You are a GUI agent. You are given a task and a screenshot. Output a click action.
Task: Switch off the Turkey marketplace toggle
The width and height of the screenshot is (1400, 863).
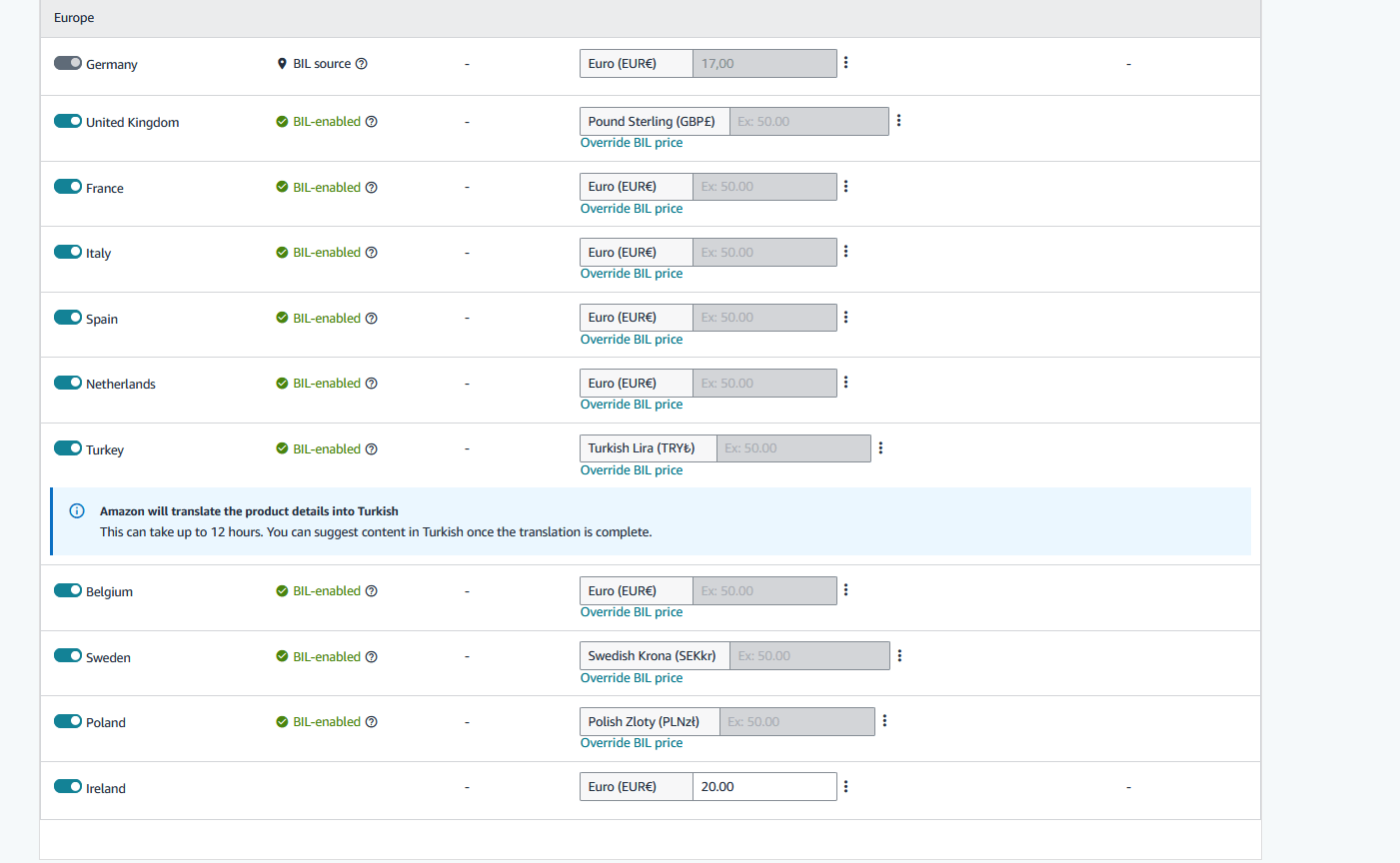point(68,448)
